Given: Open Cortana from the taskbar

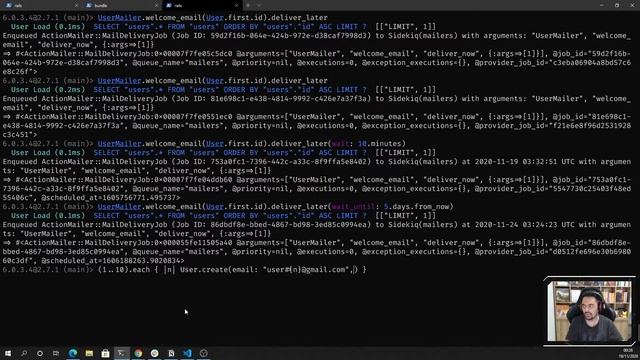Looking at the screenshot, I should (x=40, y=353).
